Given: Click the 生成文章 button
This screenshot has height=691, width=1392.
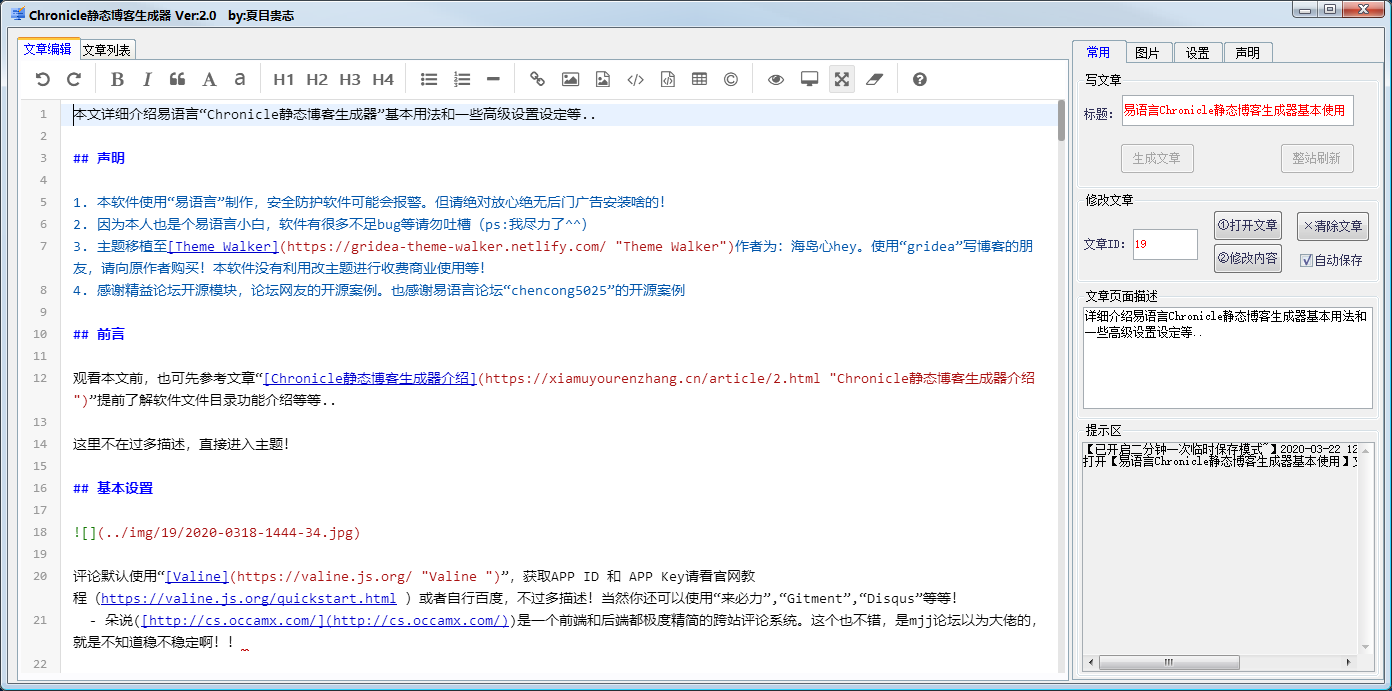Looking at the screenshot, I should [x=1157, y=158].
